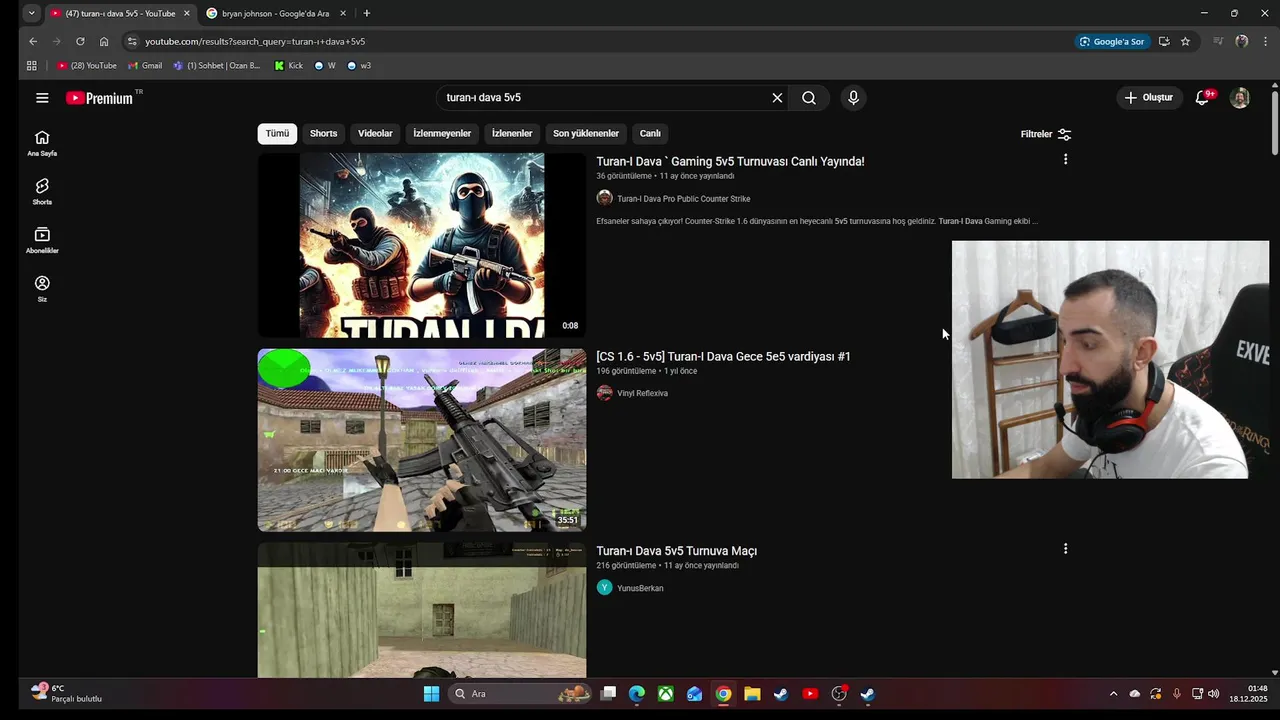The height and width of the screenshot is (720, 1280).
Task: Open the Chrome apps grid in bookmarks bar
Action: click(x=31, y=66)
